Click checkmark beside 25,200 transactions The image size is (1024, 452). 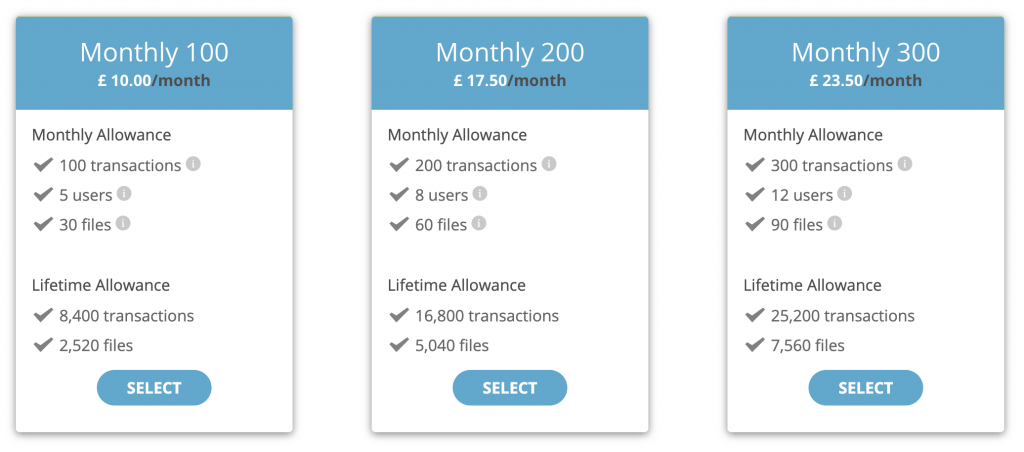point(755,315)
